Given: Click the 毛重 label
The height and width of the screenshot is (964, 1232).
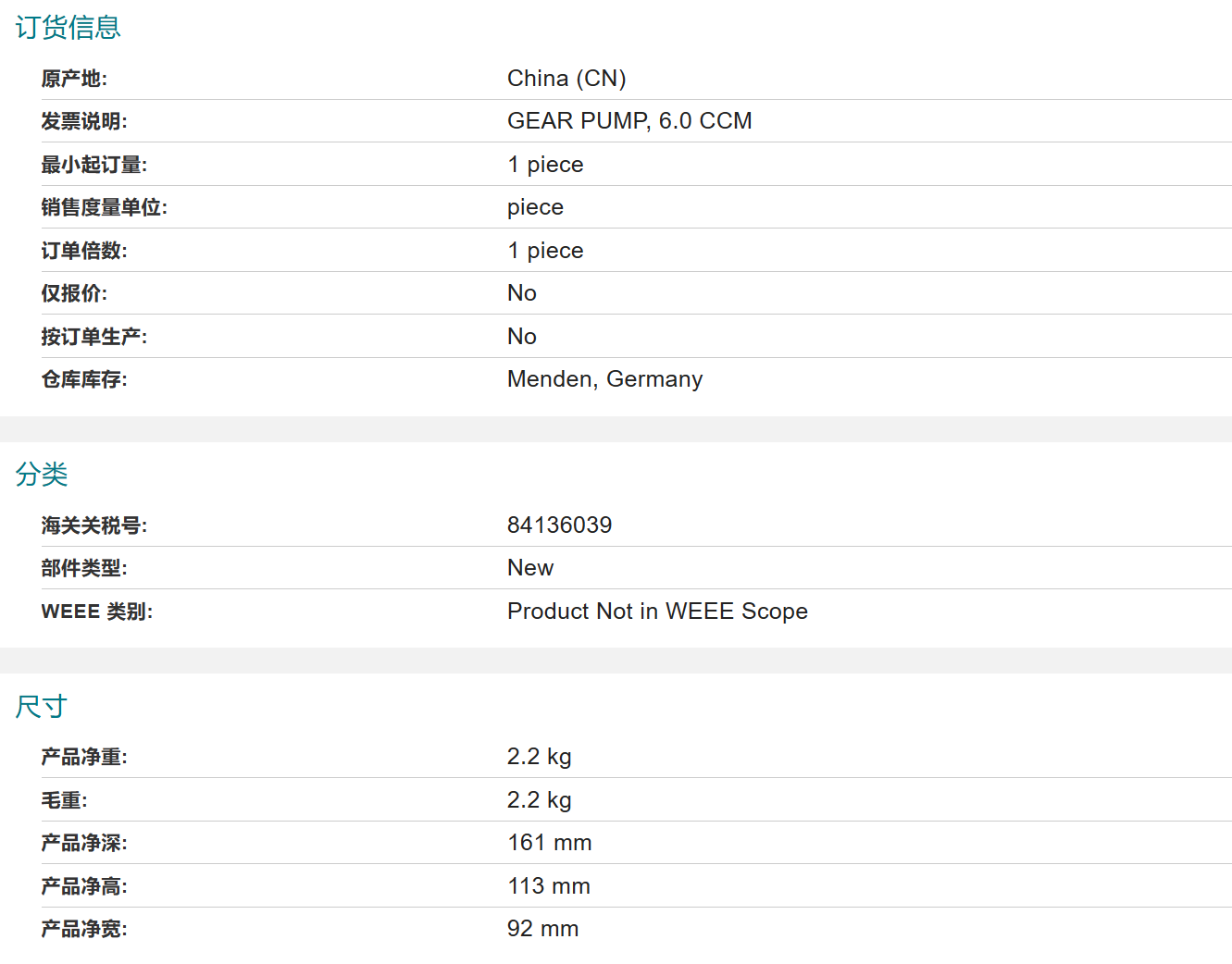Looking at the screenshot, I should (x=64, y=800).
